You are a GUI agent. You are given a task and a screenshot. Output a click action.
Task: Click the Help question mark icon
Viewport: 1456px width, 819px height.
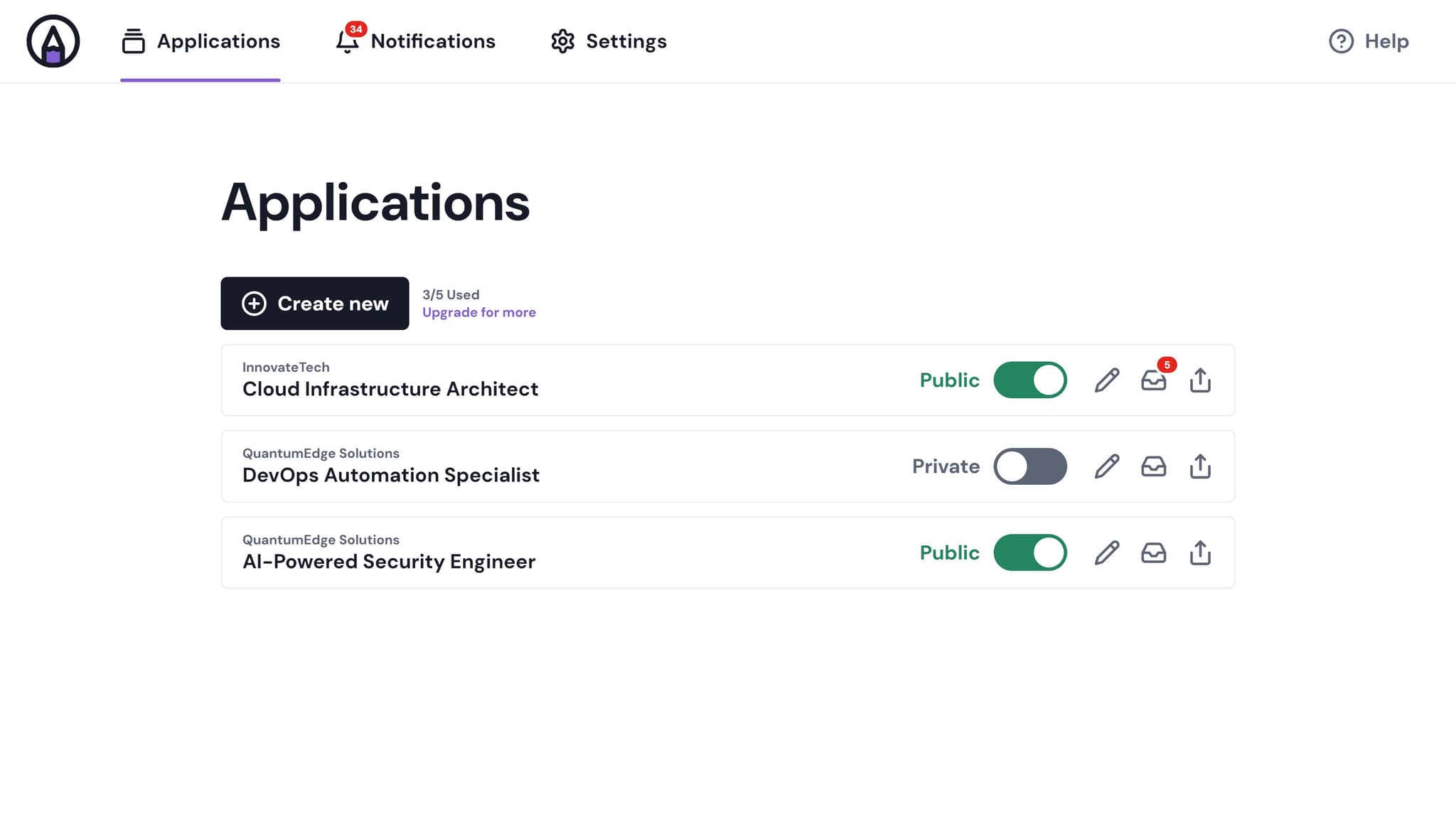point(1341,41)
